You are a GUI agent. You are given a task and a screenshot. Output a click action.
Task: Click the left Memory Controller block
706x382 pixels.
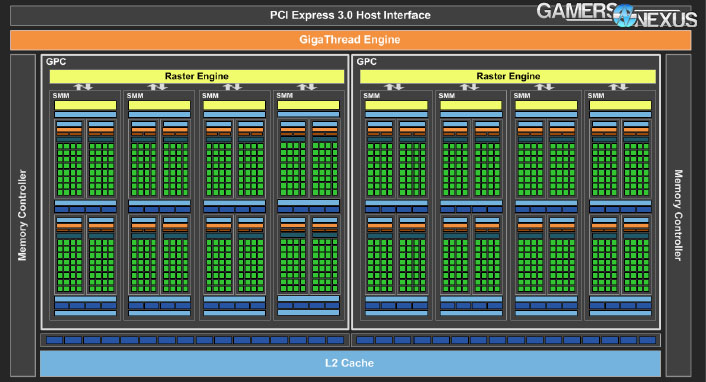23,215
